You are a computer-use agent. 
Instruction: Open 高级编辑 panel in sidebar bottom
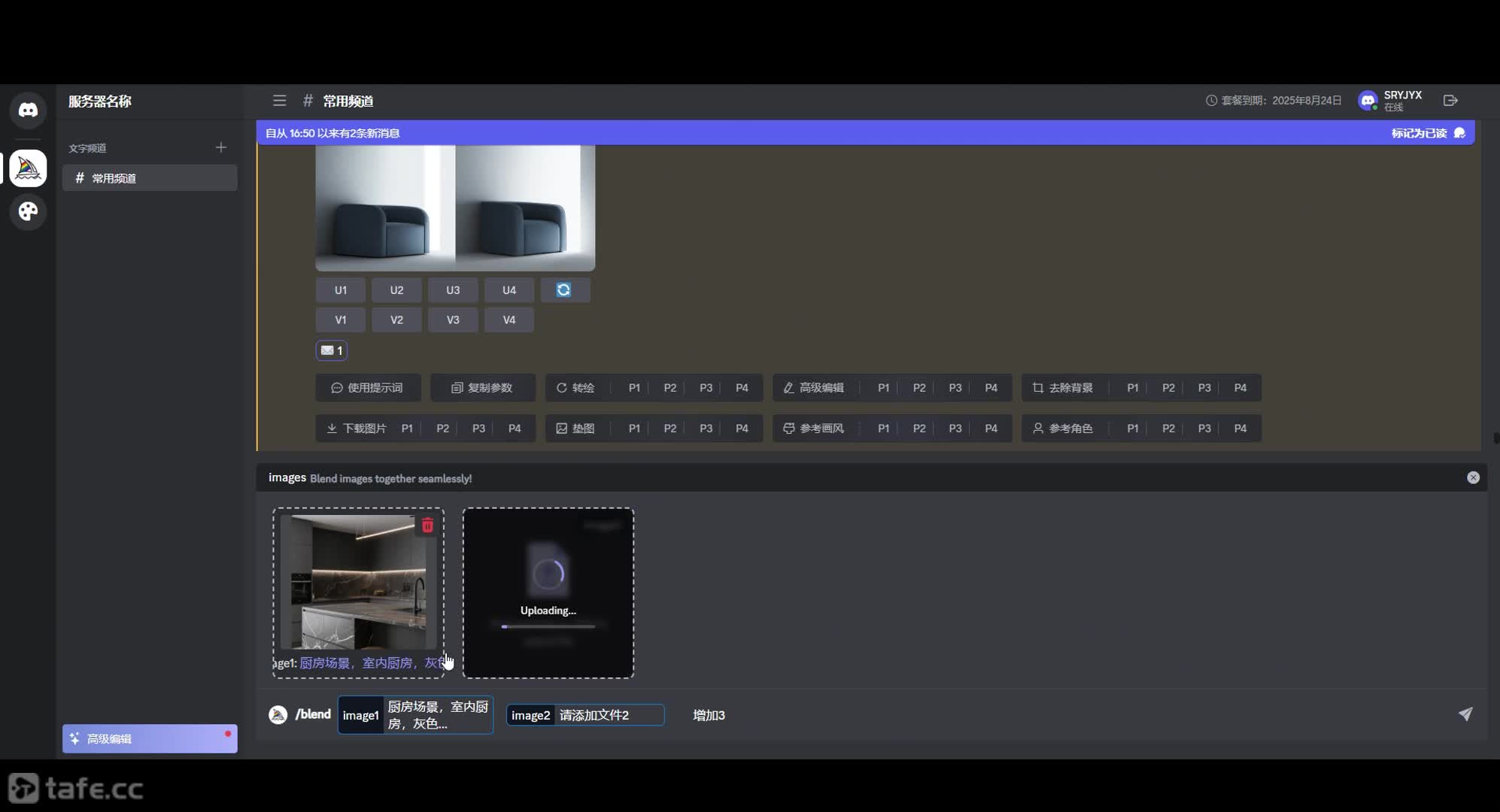149,738
